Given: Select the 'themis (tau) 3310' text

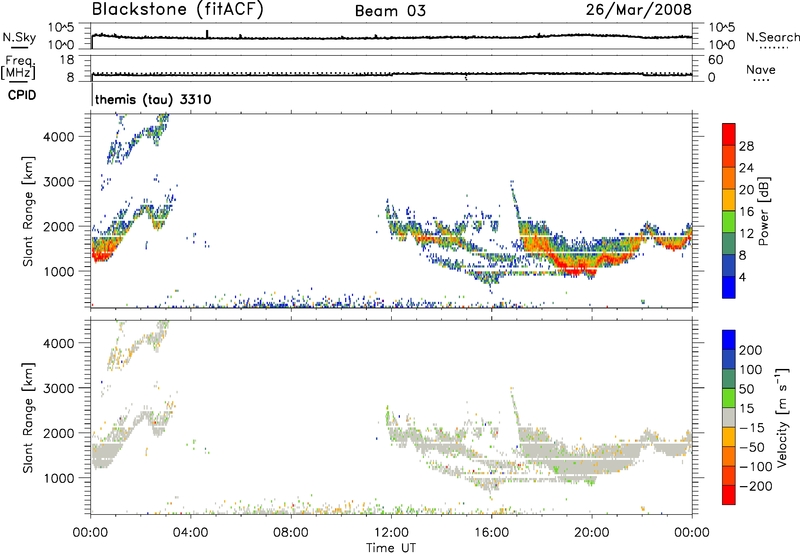Looking at the screenshot, I should tap(153, 99).
